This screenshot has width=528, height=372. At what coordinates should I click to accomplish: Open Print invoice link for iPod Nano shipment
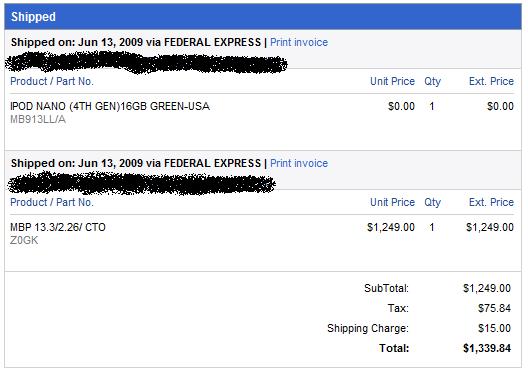[x=299, y=42]
